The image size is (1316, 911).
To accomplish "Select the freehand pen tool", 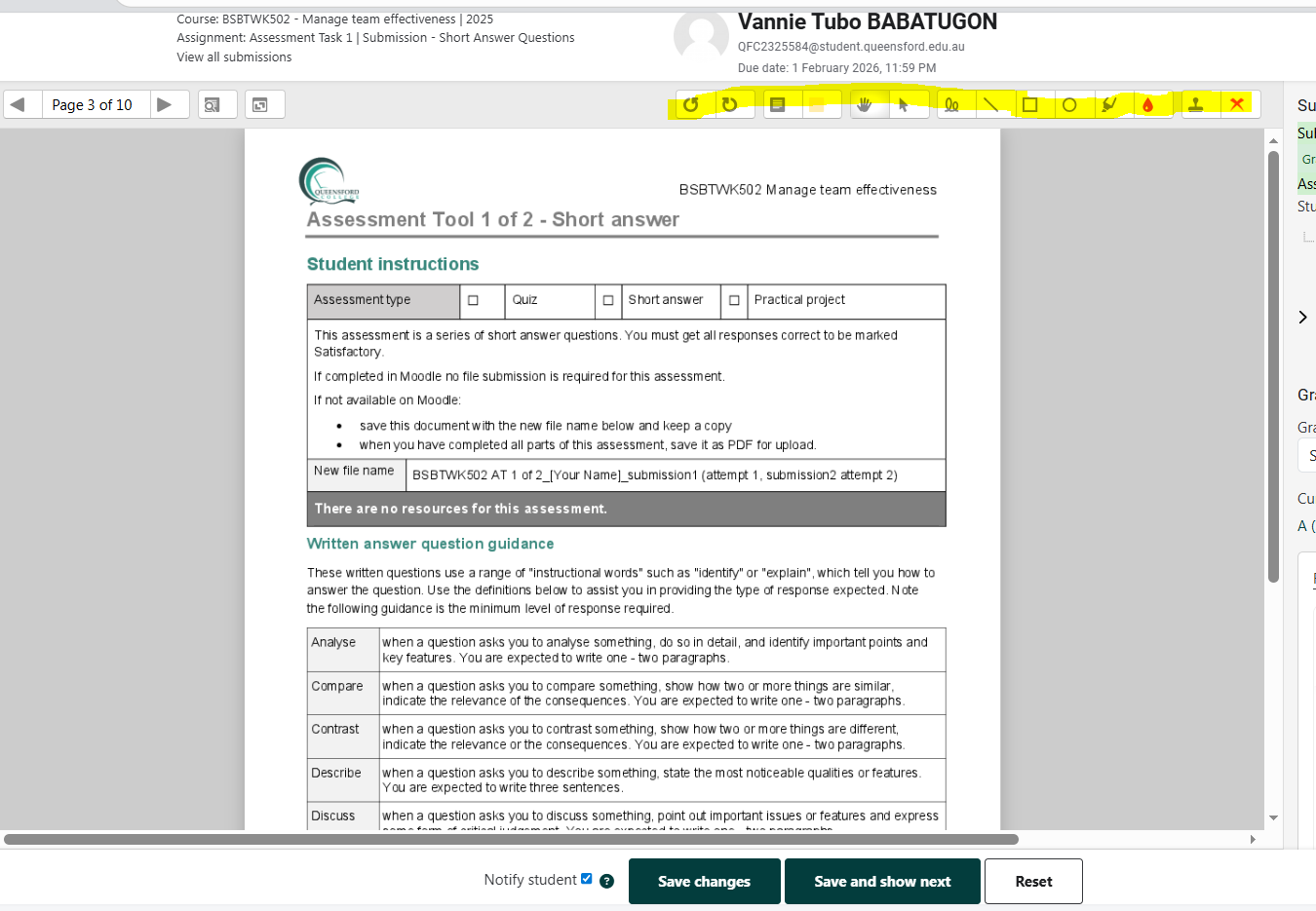I will pos(952,105).
